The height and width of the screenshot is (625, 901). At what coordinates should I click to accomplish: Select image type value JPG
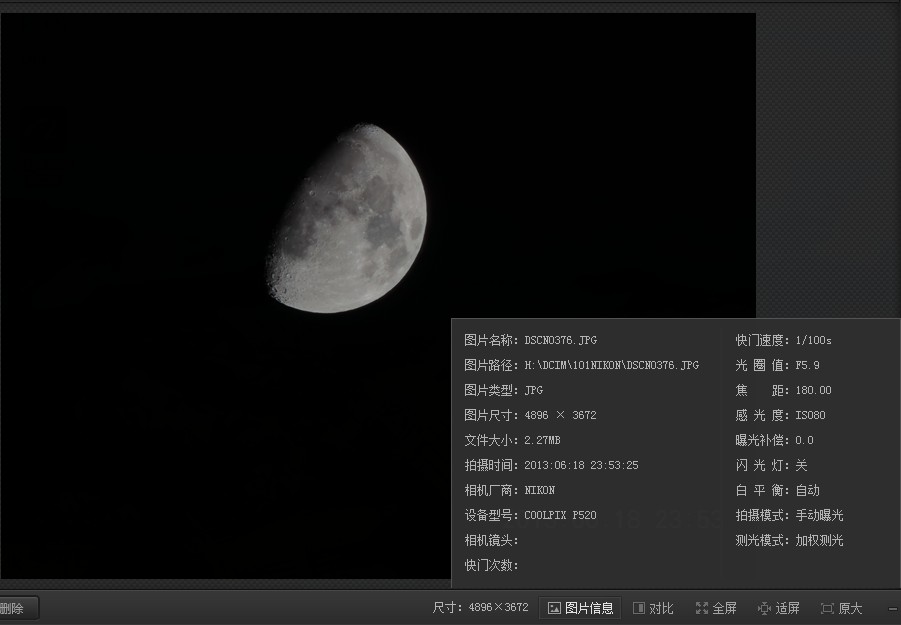[x=534, y=391]
